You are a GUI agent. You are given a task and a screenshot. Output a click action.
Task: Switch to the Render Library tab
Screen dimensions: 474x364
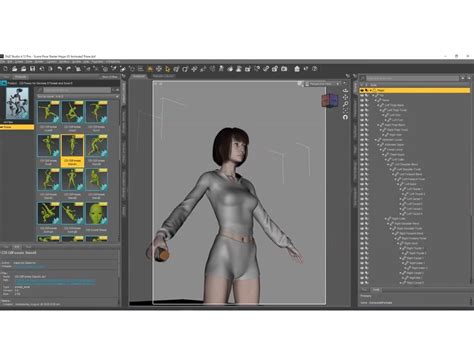(x=164, y=76)
